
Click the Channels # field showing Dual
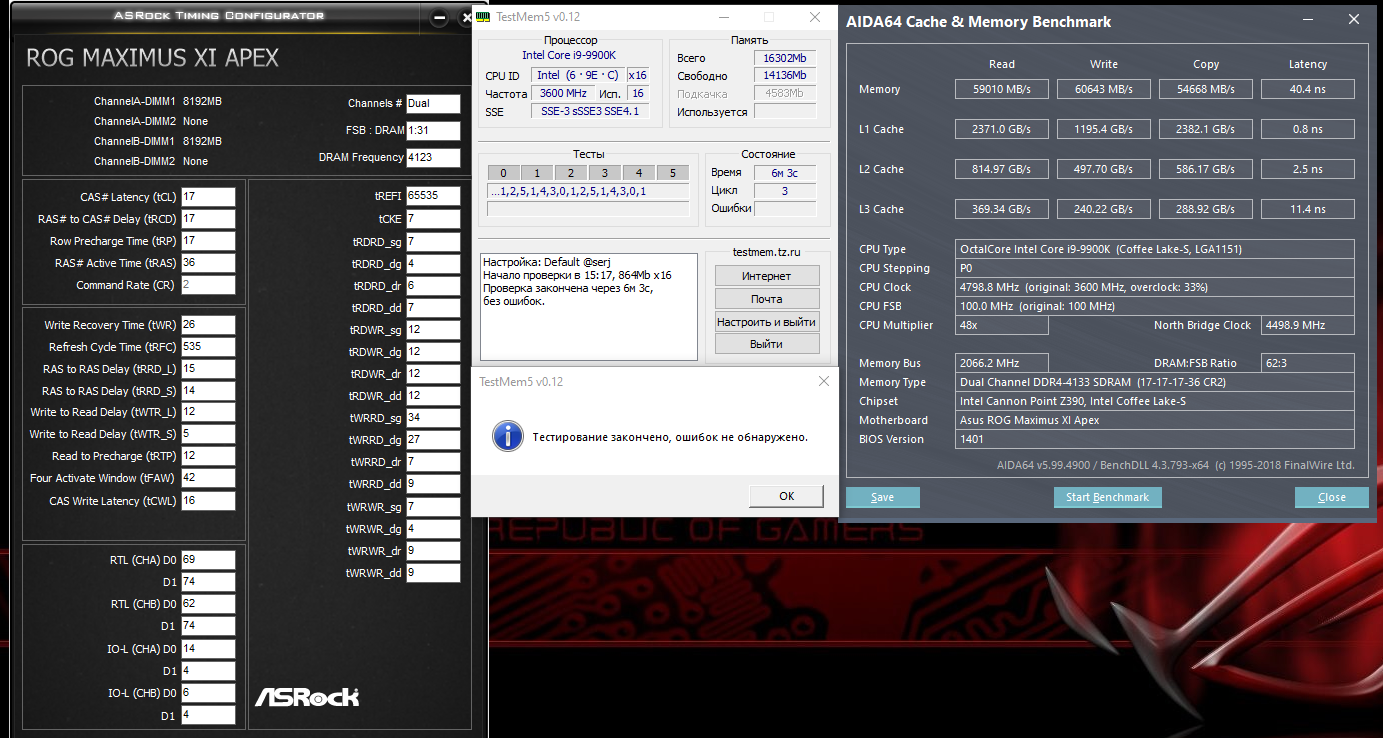(x=433, y=104)
